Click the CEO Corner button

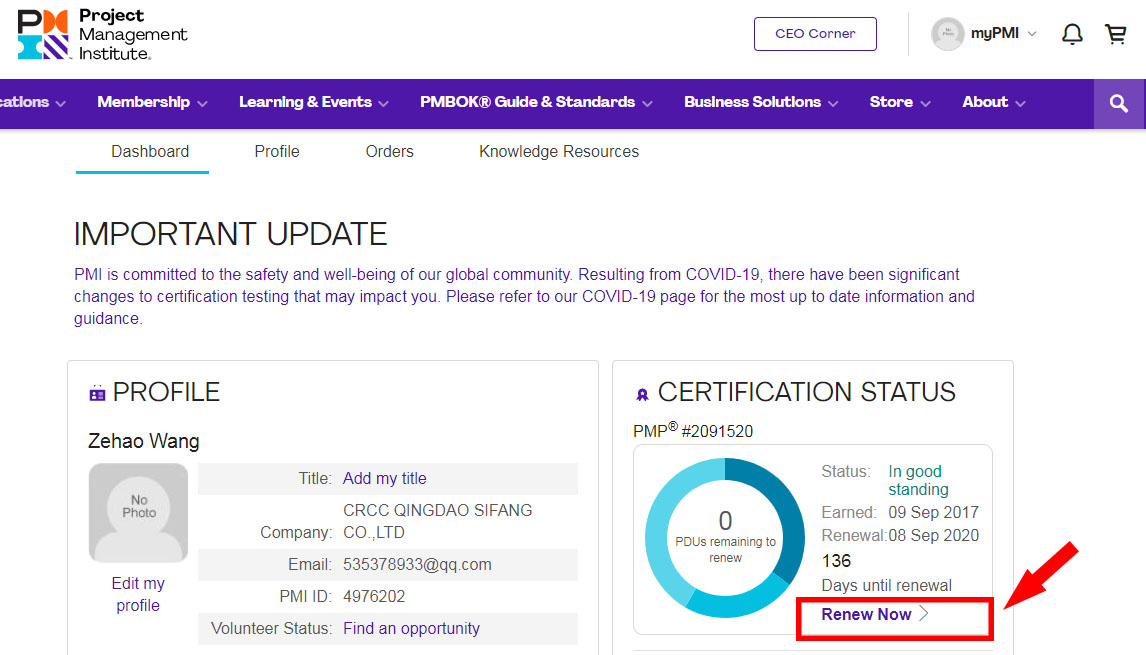tap(815, 34)
